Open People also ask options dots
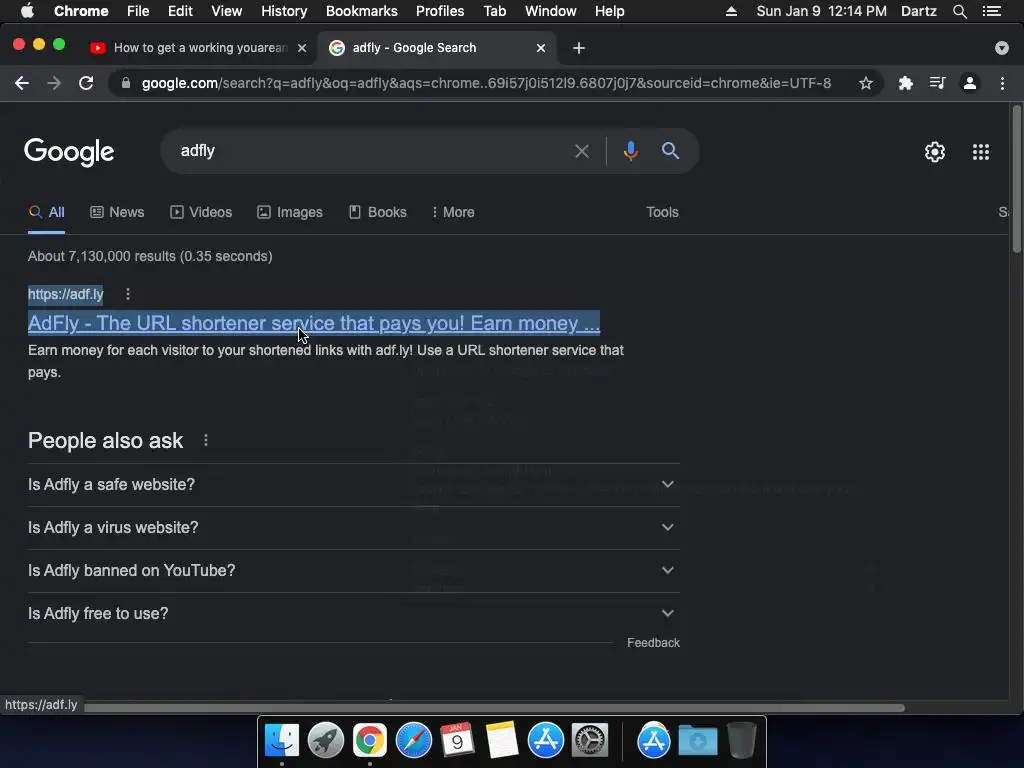The image size is (1024, 768). 206,440
